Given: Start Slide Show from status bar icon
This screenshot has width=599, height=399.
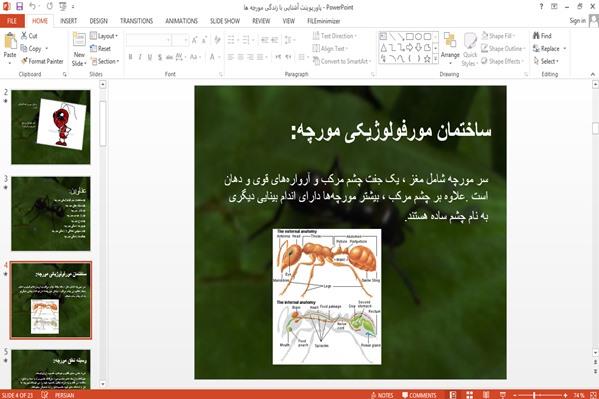Looking at the screenshot, I should [x=503, y=395].
